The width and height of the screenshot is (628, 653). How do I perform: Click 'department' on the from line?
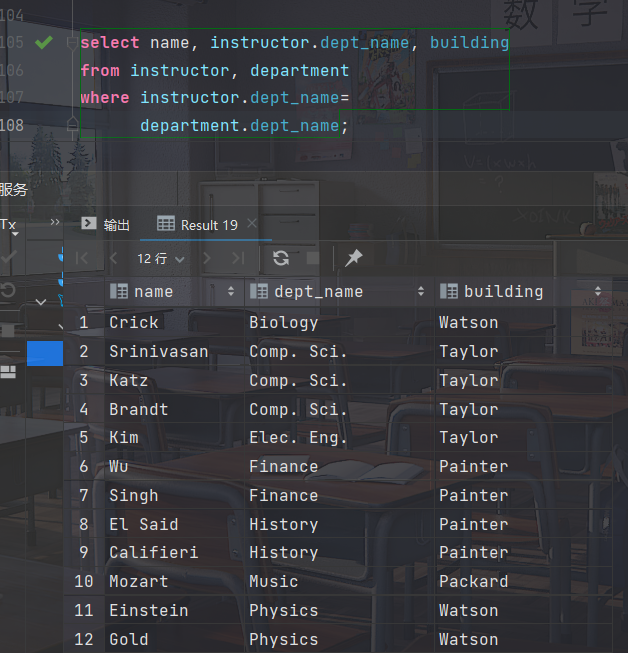[x=299, y=71]
